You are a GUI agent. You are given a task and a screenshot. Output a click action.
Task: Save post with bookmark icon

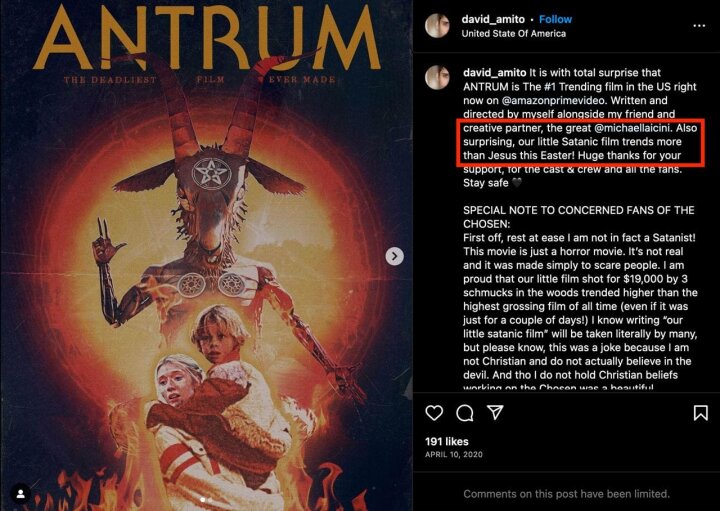[700, 413]
